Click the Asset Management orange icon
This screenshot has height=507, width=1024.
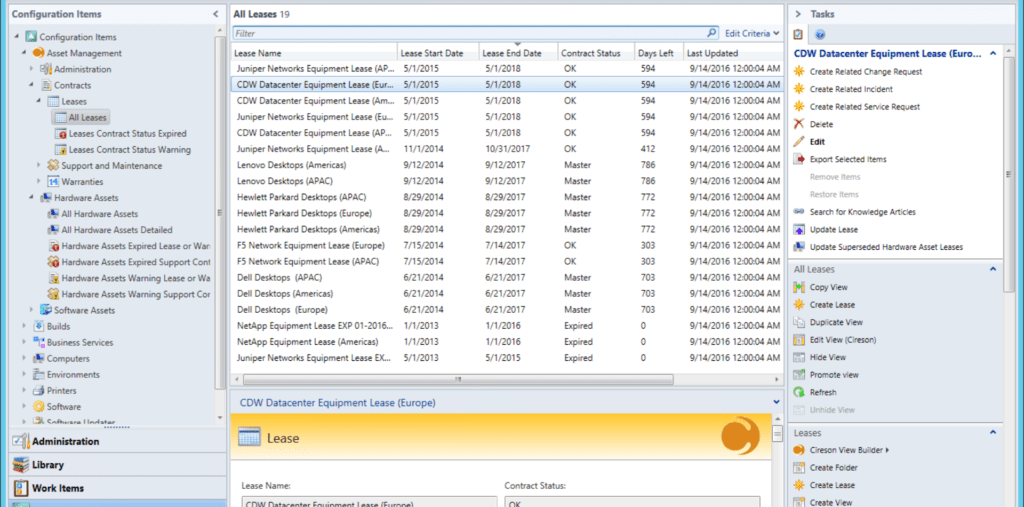coord(38,53)
